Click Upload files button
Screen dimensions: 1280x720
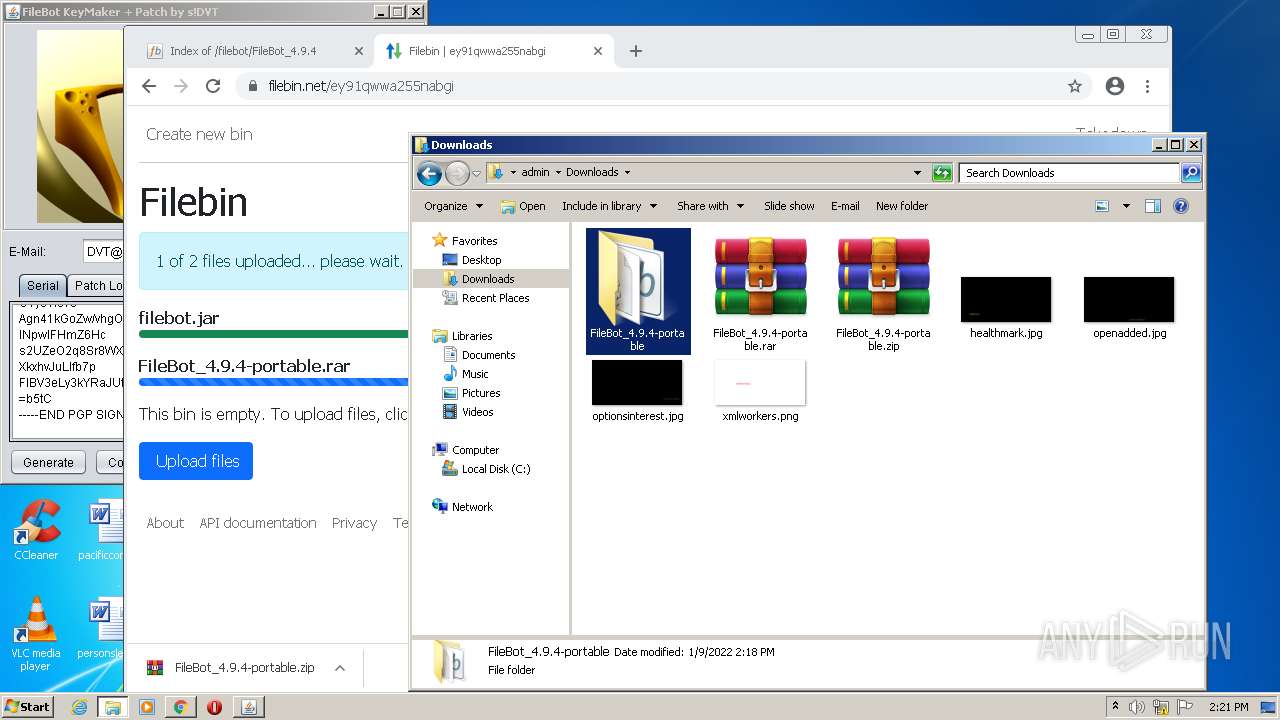coord(196,461)
